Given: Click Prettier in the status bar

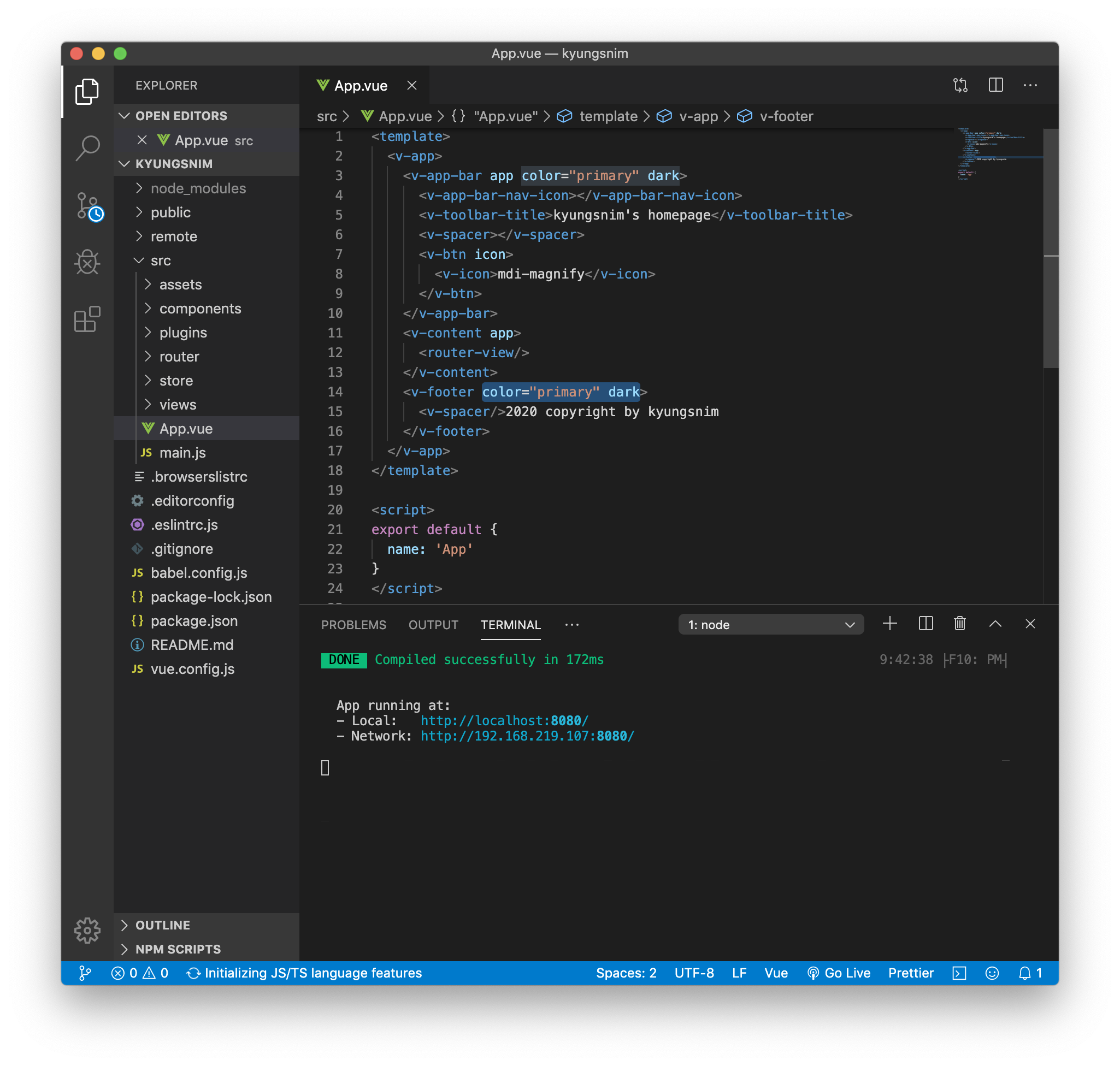Looking at the screenshot, I should (x=911, y=973).
